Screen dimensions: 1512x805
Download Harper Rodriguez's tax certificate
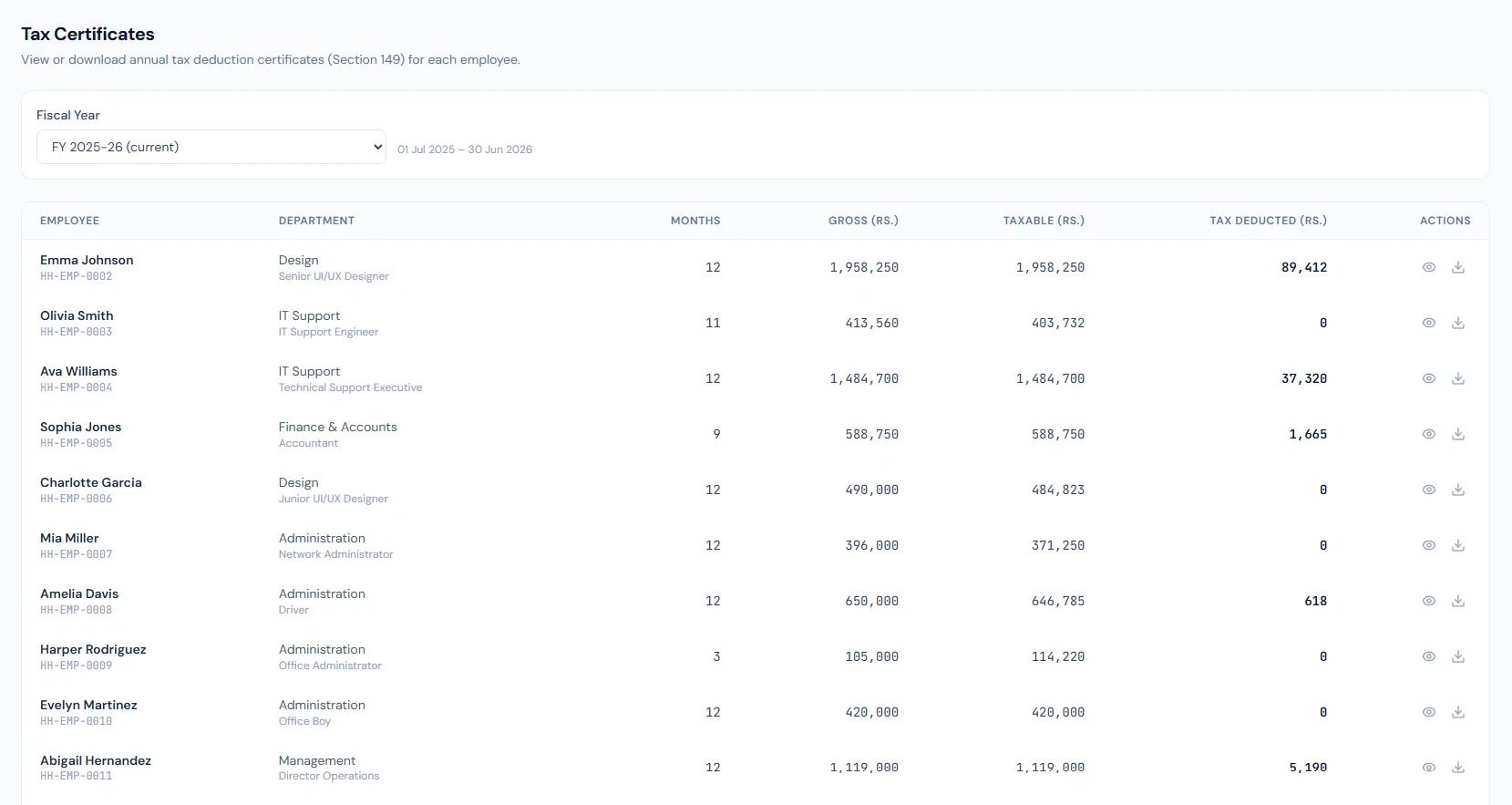point(1458,656)
